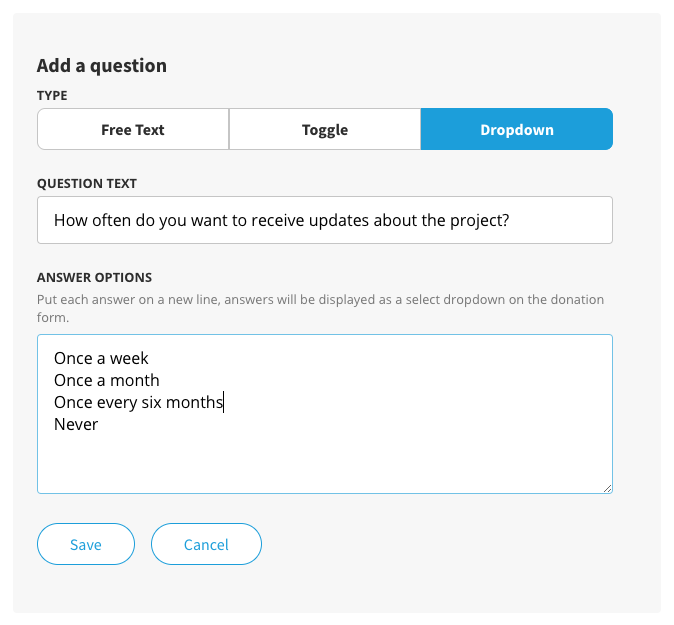This screenshot has height=625, width=674.
Task: Click the helper text about new-line answers
Action: point(321,308)
